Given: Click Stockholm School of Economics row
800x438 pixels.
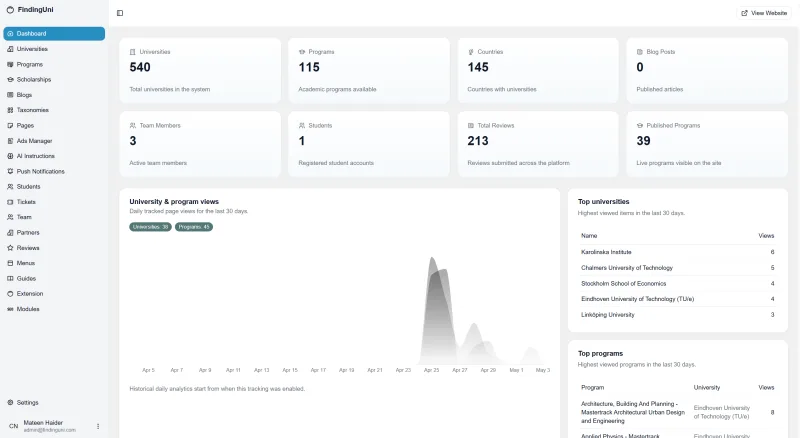Looking at the screenshot, I should pos(678,284).
